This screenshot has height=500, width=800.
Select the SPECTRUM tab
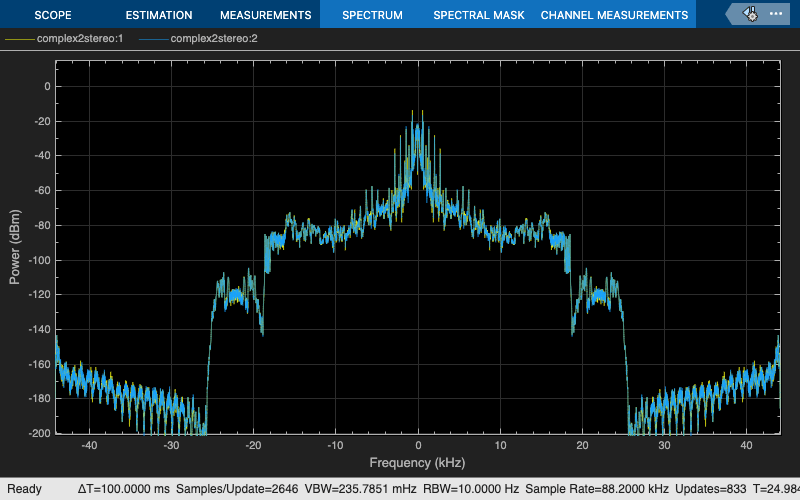[x=372, y=15]
